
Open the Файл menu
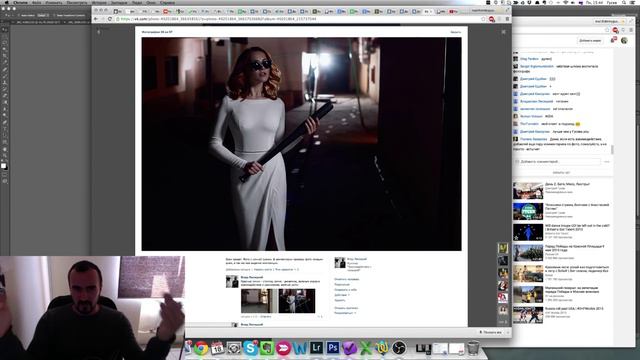point(36,2)
